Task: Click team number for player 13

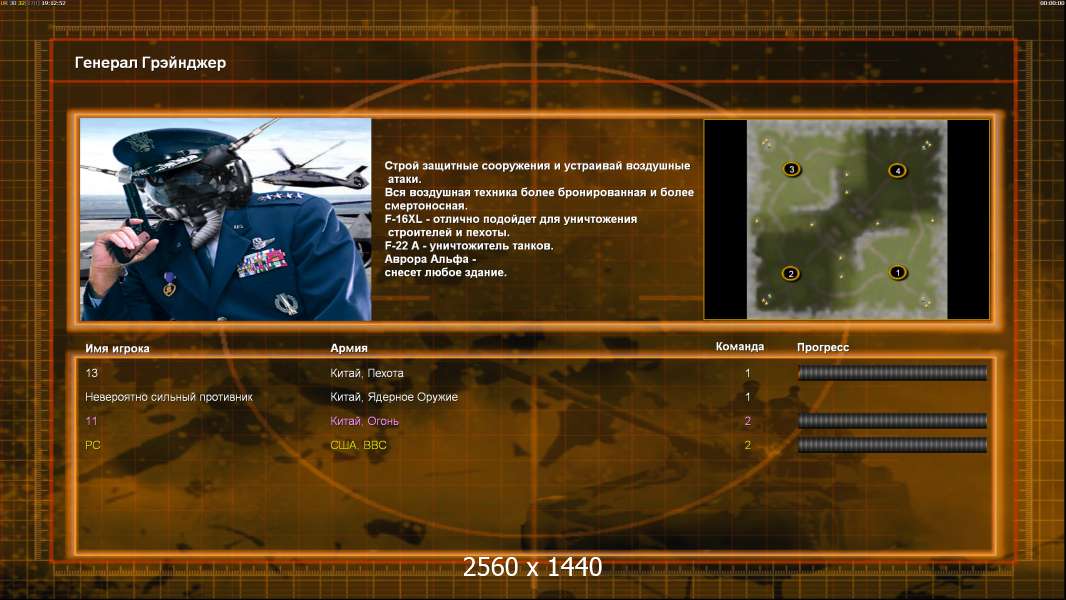Action: click(748, 373)
